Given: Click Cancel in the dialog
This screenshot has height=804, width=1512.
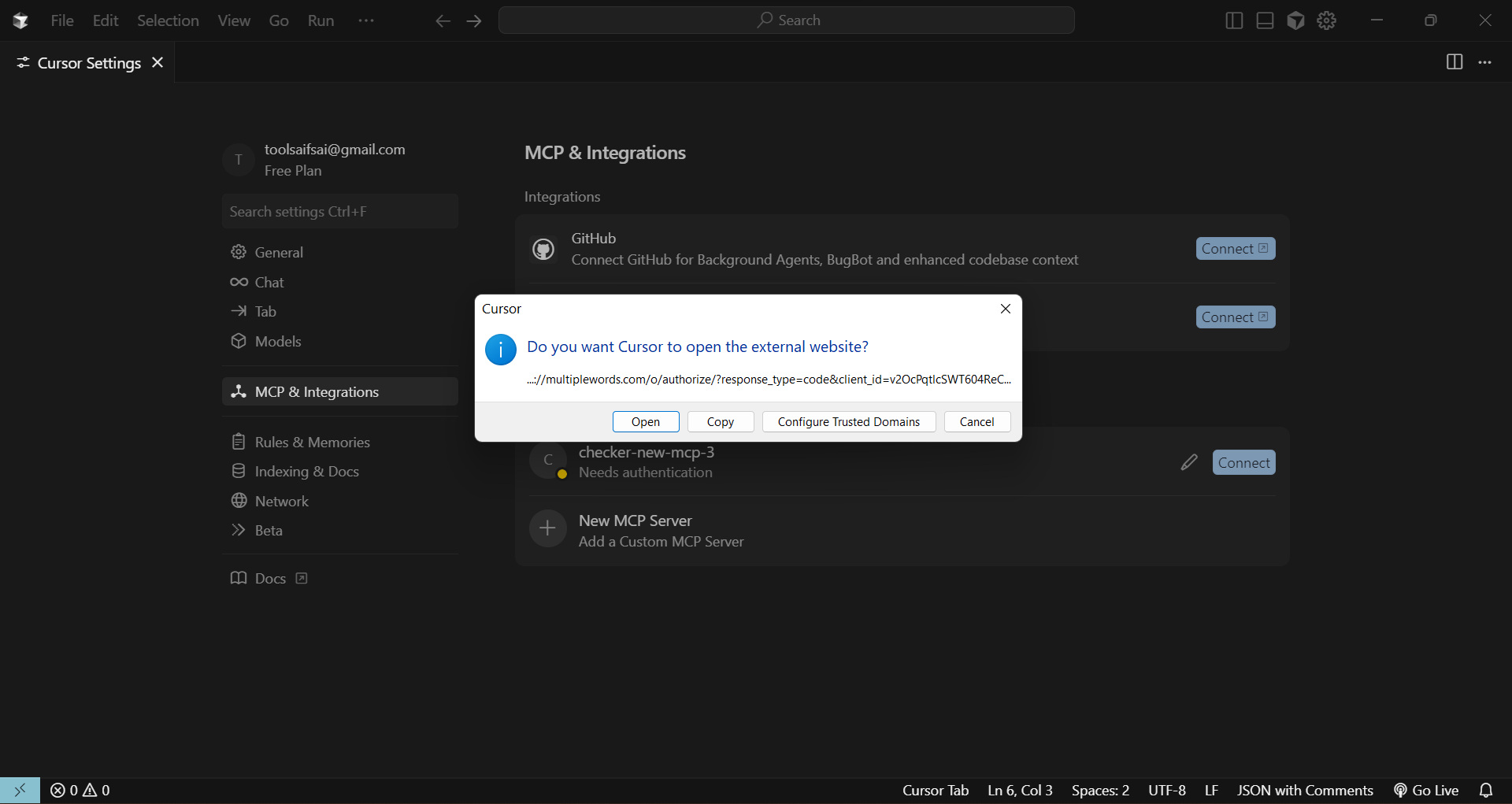Looking at the screenshot, I should click(977, 421).
